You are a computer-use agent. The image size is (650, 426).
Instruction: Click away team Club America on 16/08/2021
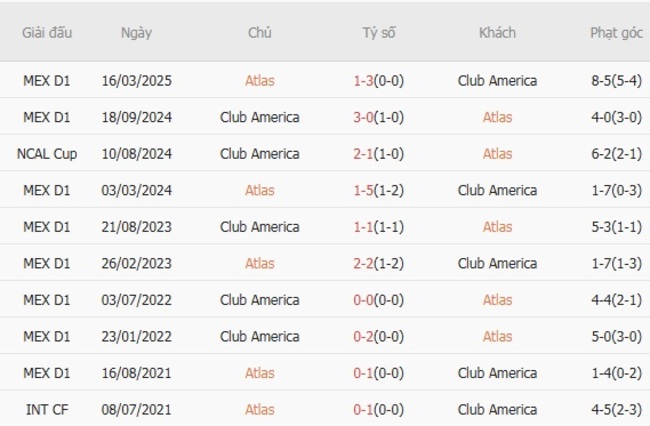(497, 373)
